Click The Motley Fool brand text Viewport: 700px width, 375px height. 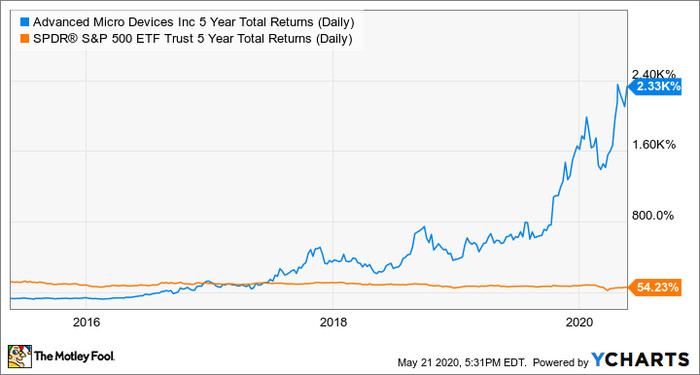pos(75,357)
